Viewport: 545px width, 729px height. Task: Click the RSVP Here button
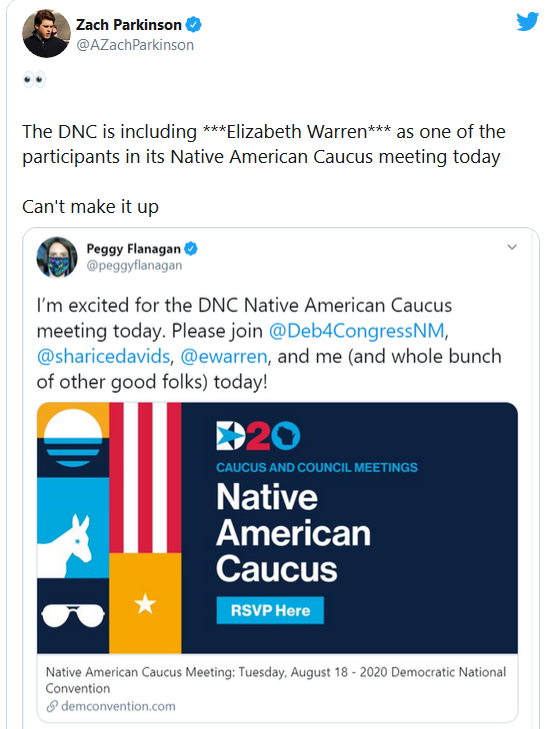coord(270,610)
